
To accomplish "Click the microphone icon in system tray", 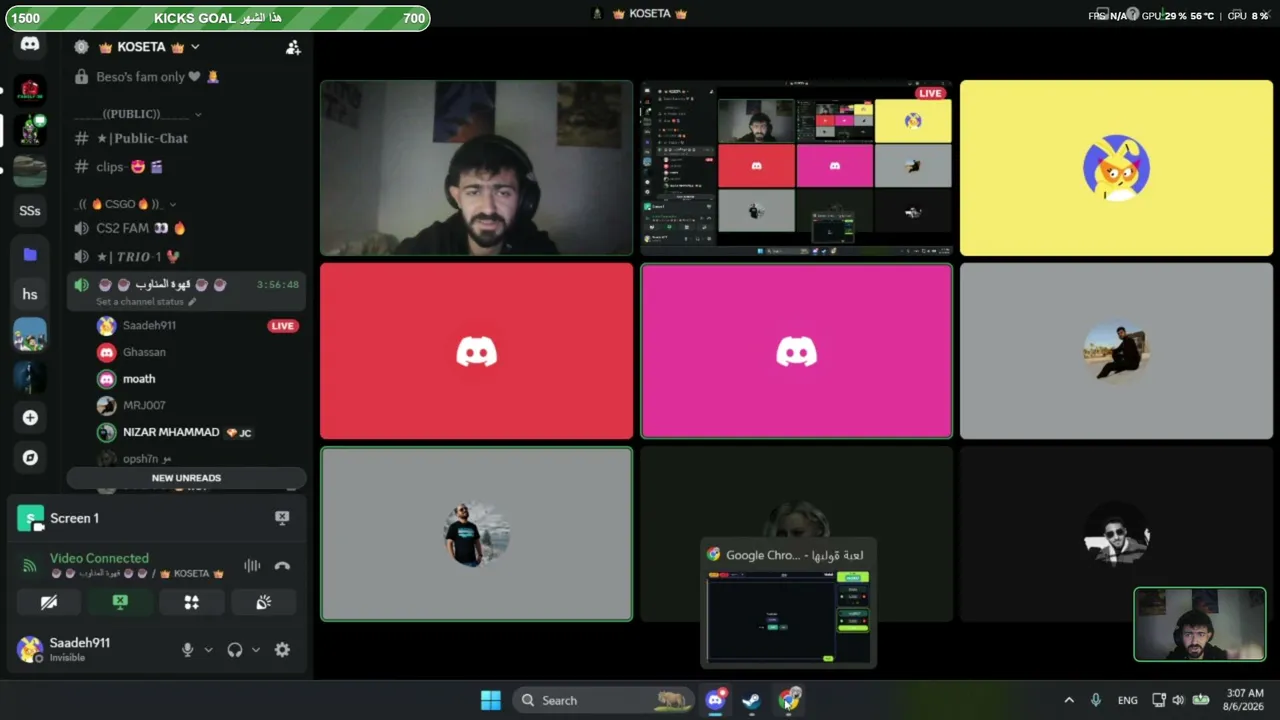I will 1096,700.
